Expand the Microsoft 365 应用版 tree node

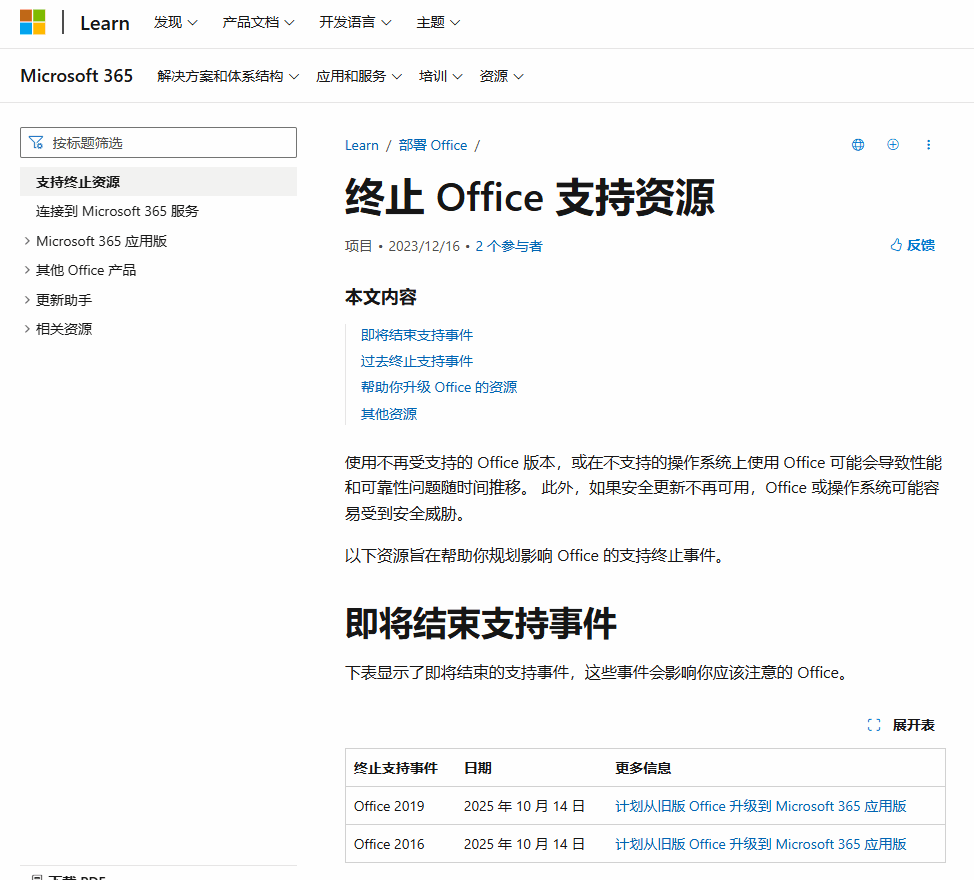(27, 241)
